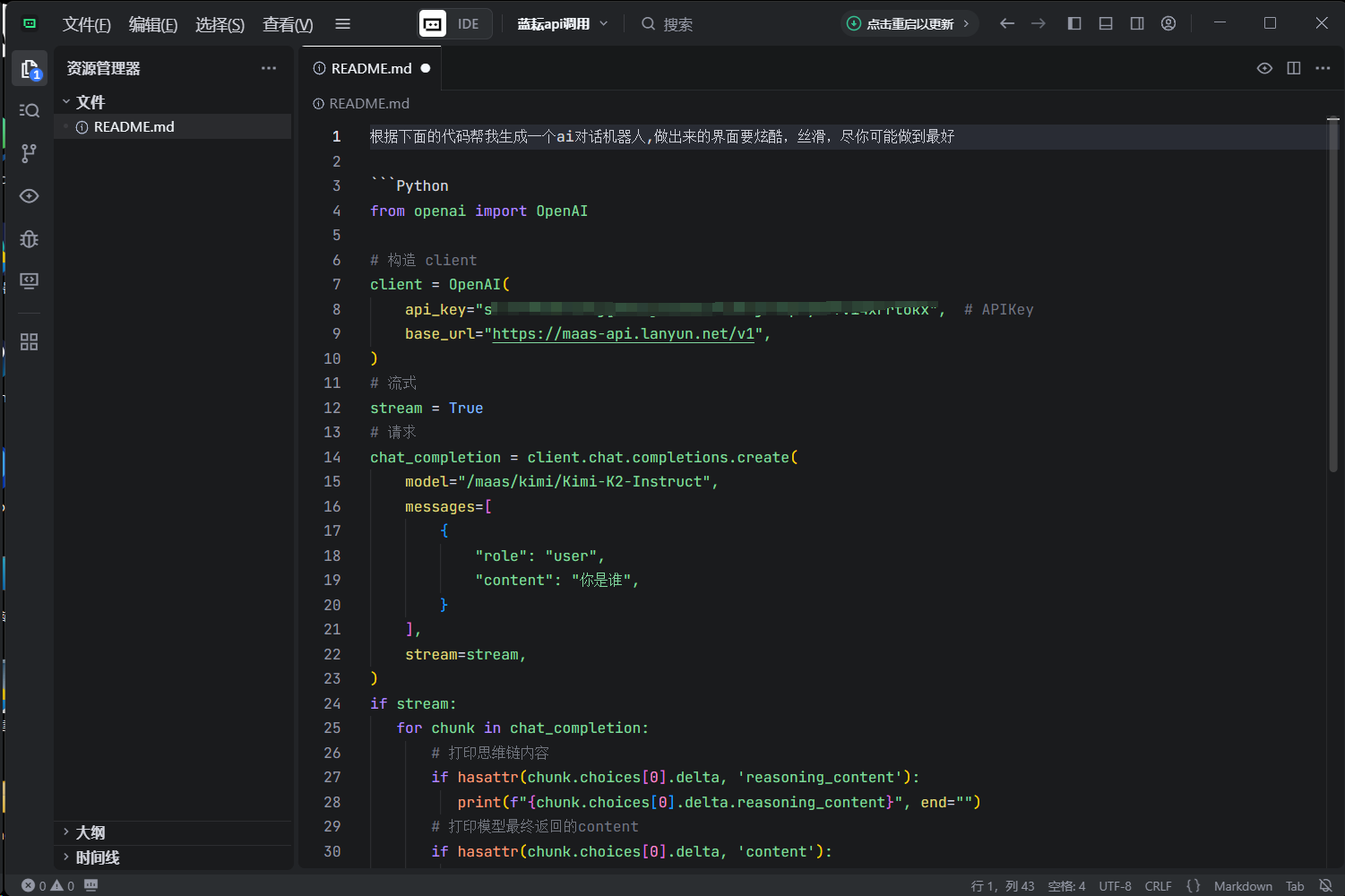
Task: Click the 资源管理器 panel title
Action: pos(104,68)
